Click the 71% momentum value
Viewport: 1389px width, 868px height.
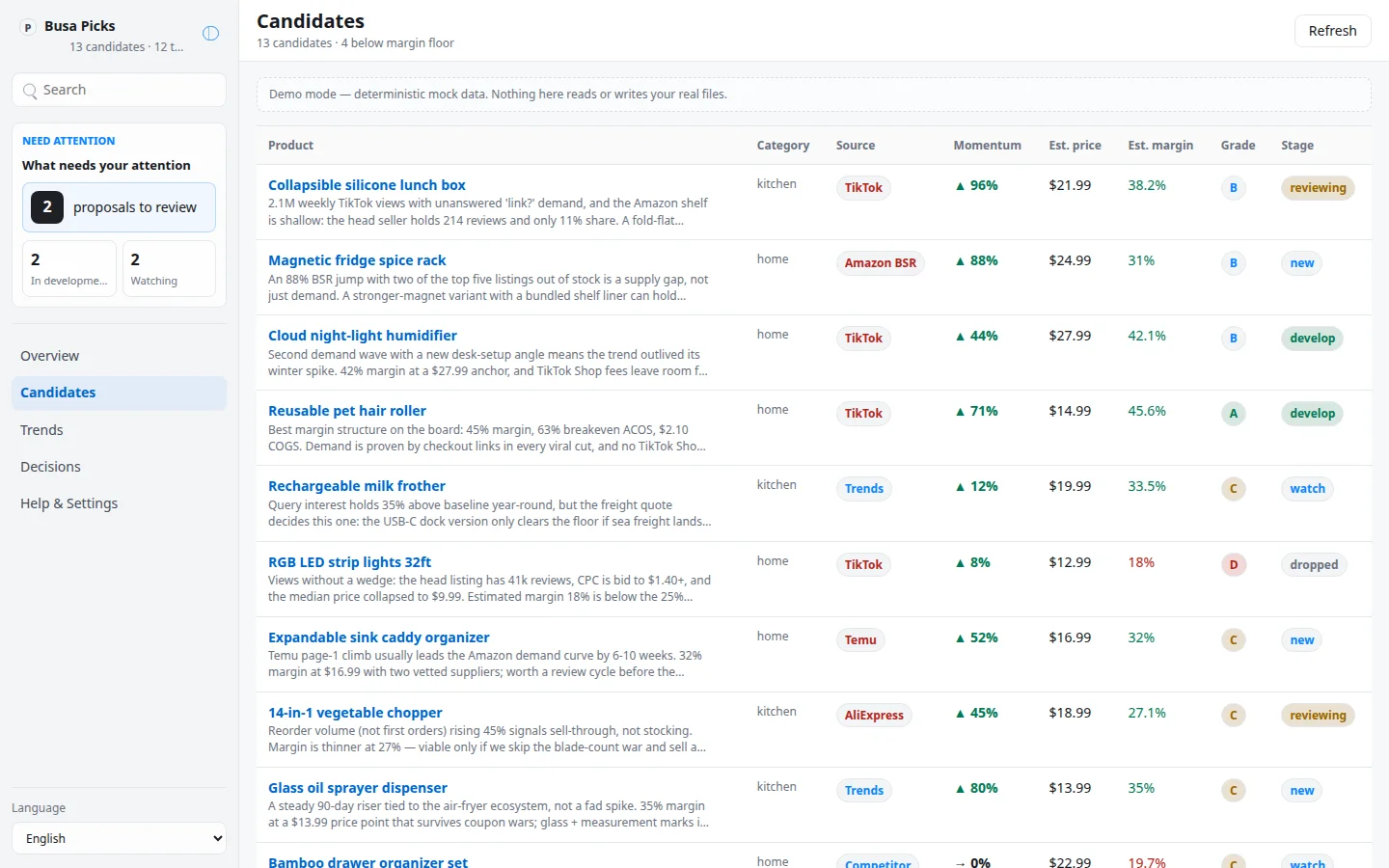pos(976,411)
